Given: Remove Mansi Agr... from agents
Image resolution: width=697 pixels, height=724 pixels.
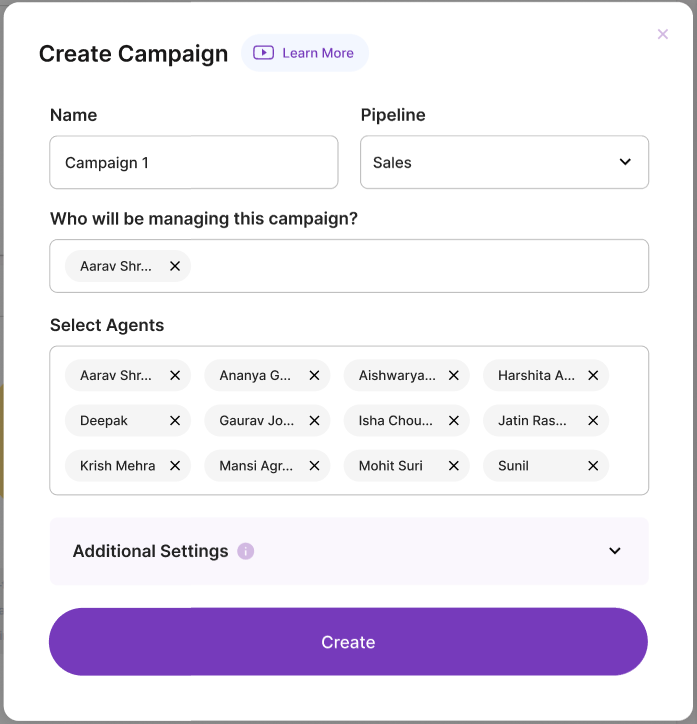Looking at the screenshot, I should [314, 466].
